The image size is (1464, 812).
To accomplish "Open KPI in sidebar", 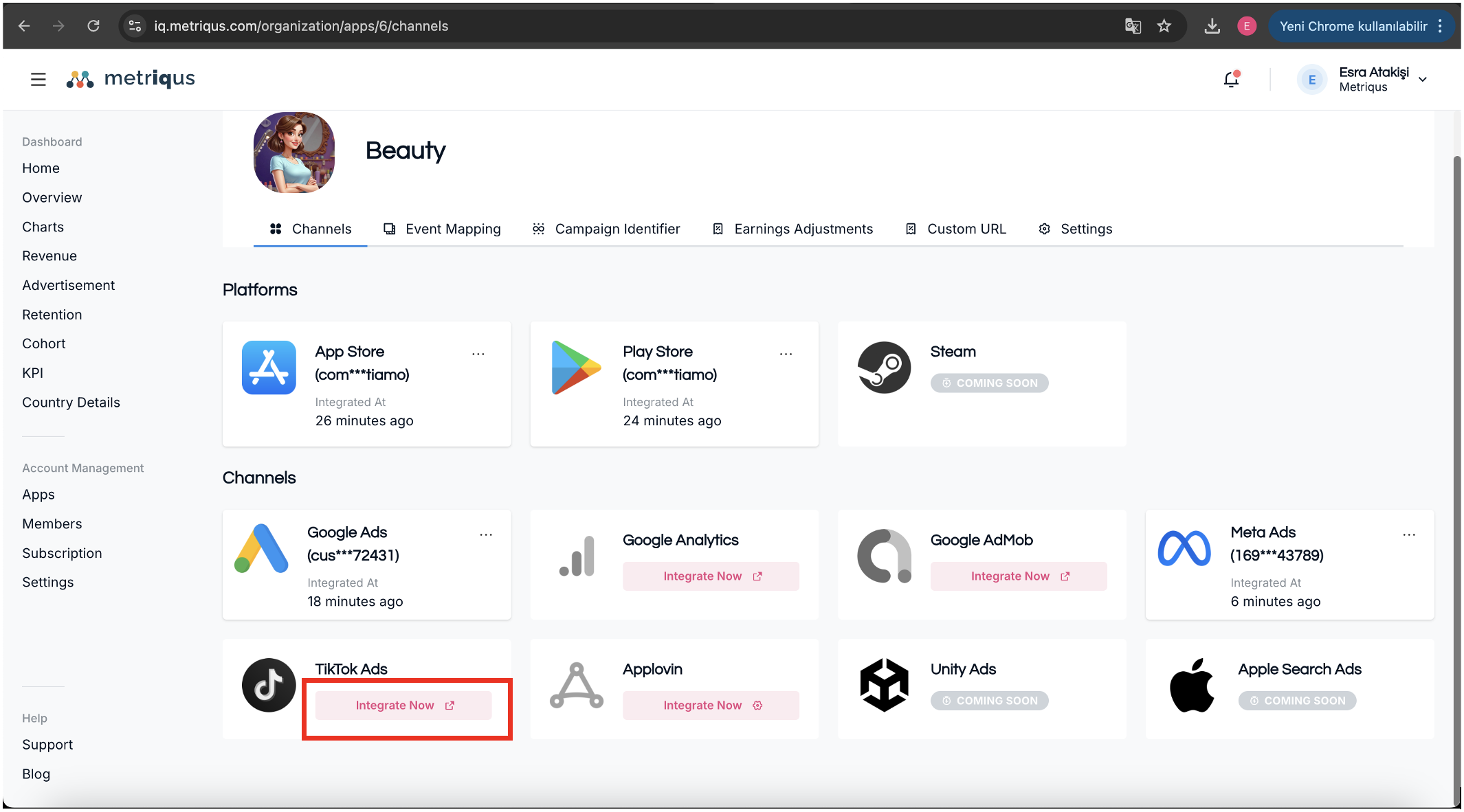I will [x=32, y=373].
